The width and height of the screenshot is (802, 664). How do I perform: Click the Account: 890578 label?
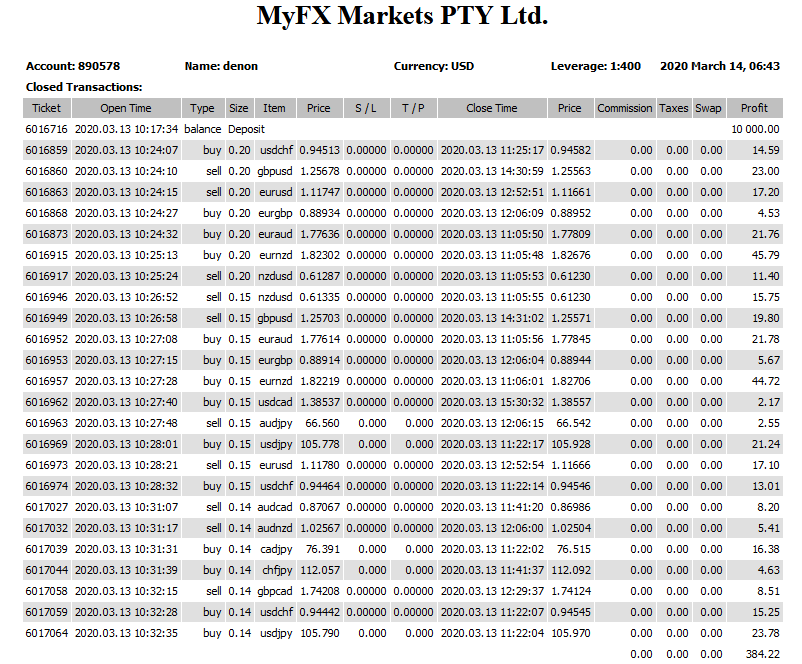73,66
